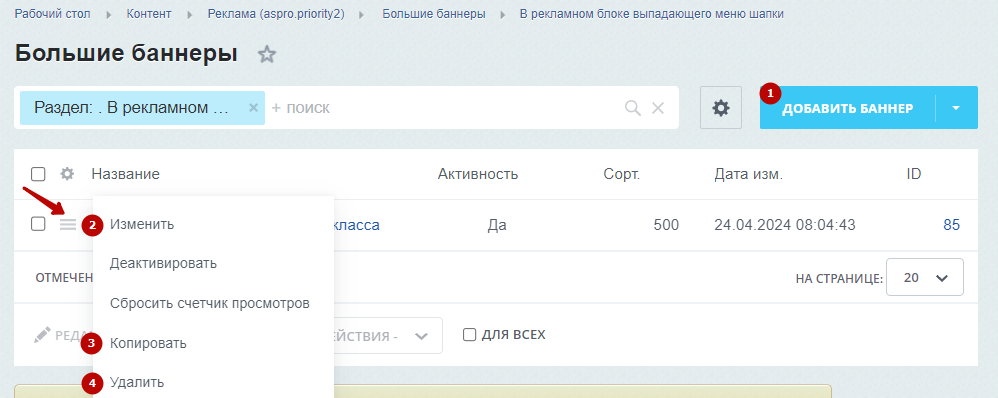This screenshot has height=398, width=998.
Task: Go to 'Рабочий стол' breadcrumb
Action: tap(53, 13)
